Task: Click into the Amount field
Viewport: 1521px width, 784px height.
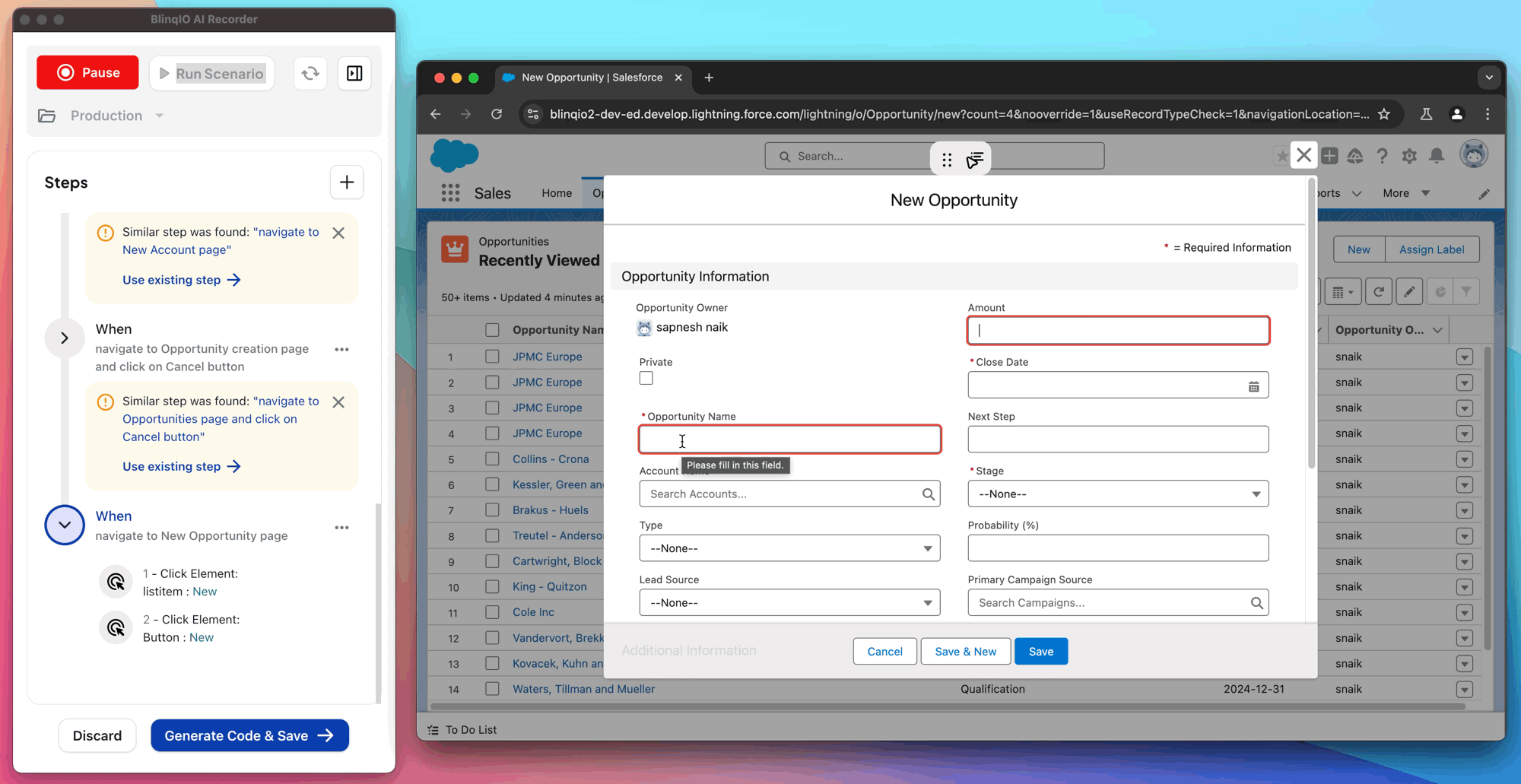Action: (x=1118, y=331)
